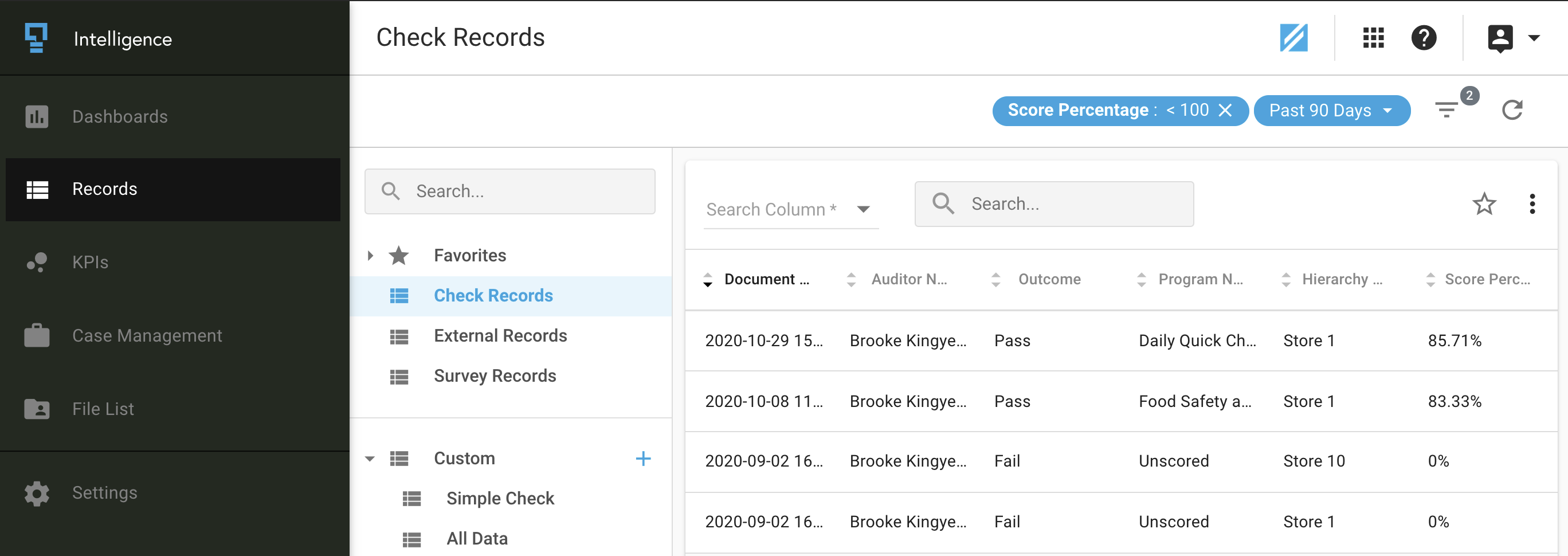Click the 83.33% score cell
This screenshot has width=1568, height=556.
coord(1455,402)
